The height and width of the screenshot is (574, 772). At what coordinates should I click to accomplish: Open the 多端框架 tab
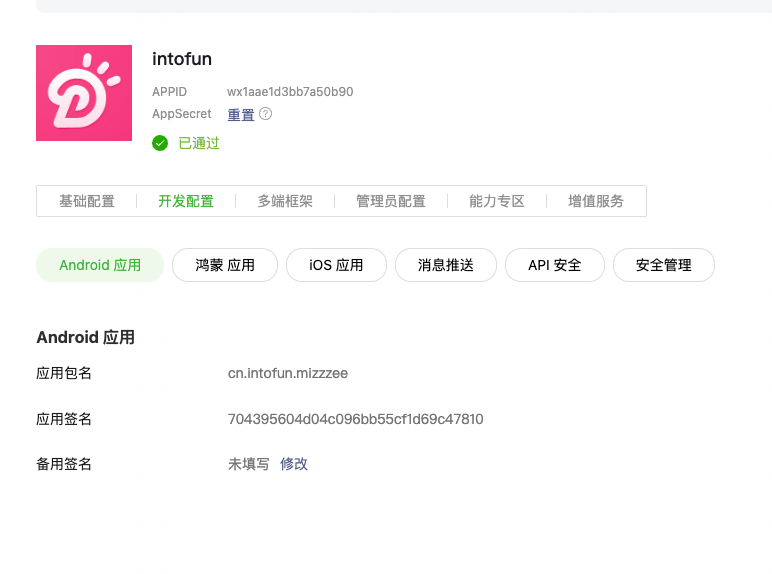pos(285,201)
